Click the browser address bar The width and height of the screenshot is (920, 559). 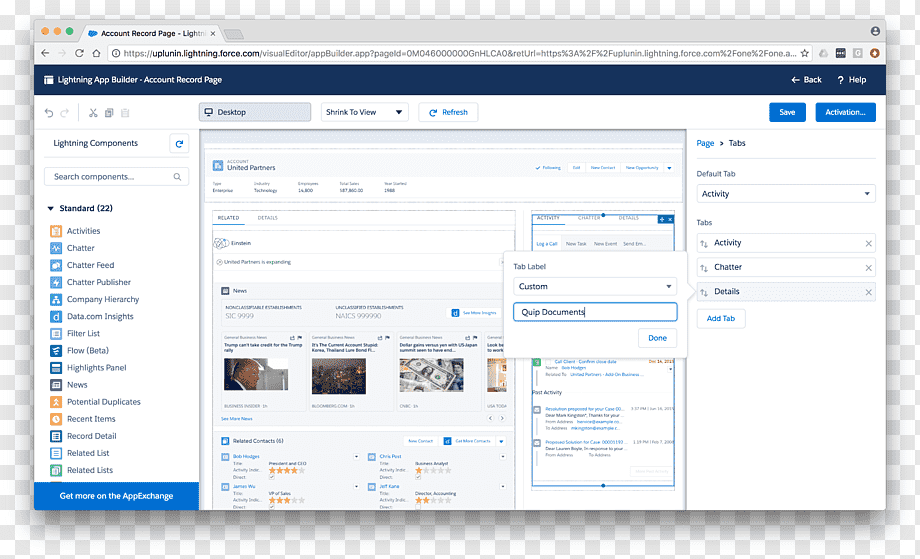pos(460,53)
